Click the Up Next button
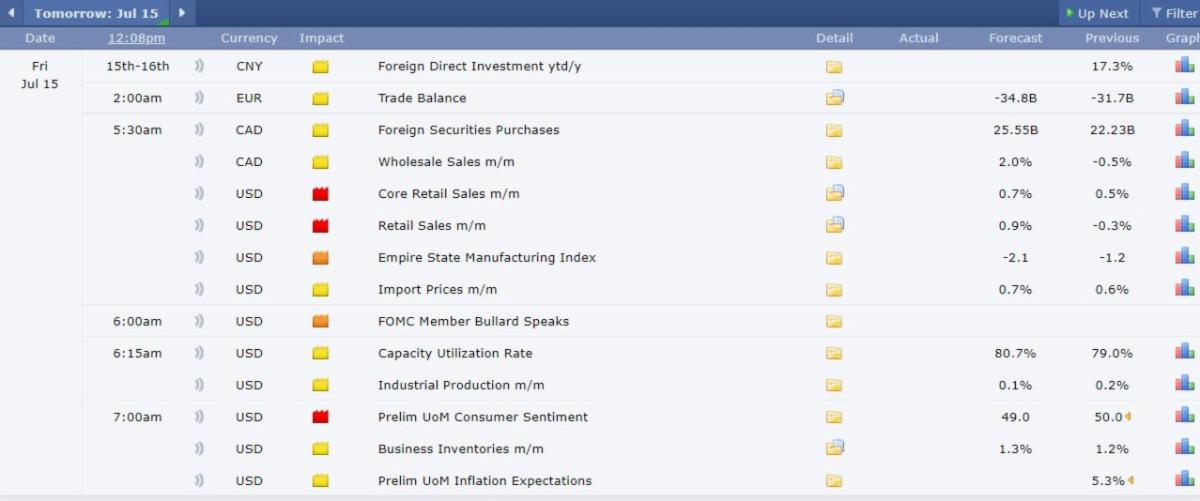1200x501 pixels. point(1097,13)
